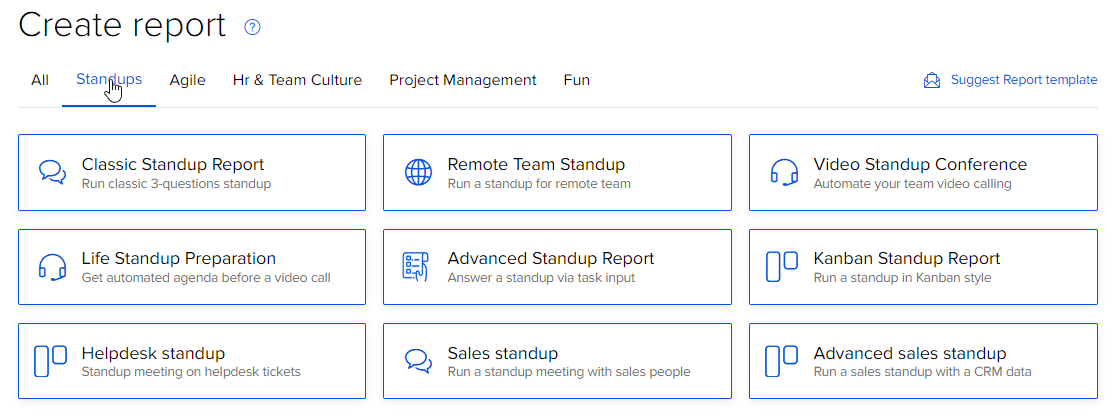The image size is (1115, 418).
Task: Click the board icon for Advanced sales standup
Action: pyautogui.click(x=782, y=360)
